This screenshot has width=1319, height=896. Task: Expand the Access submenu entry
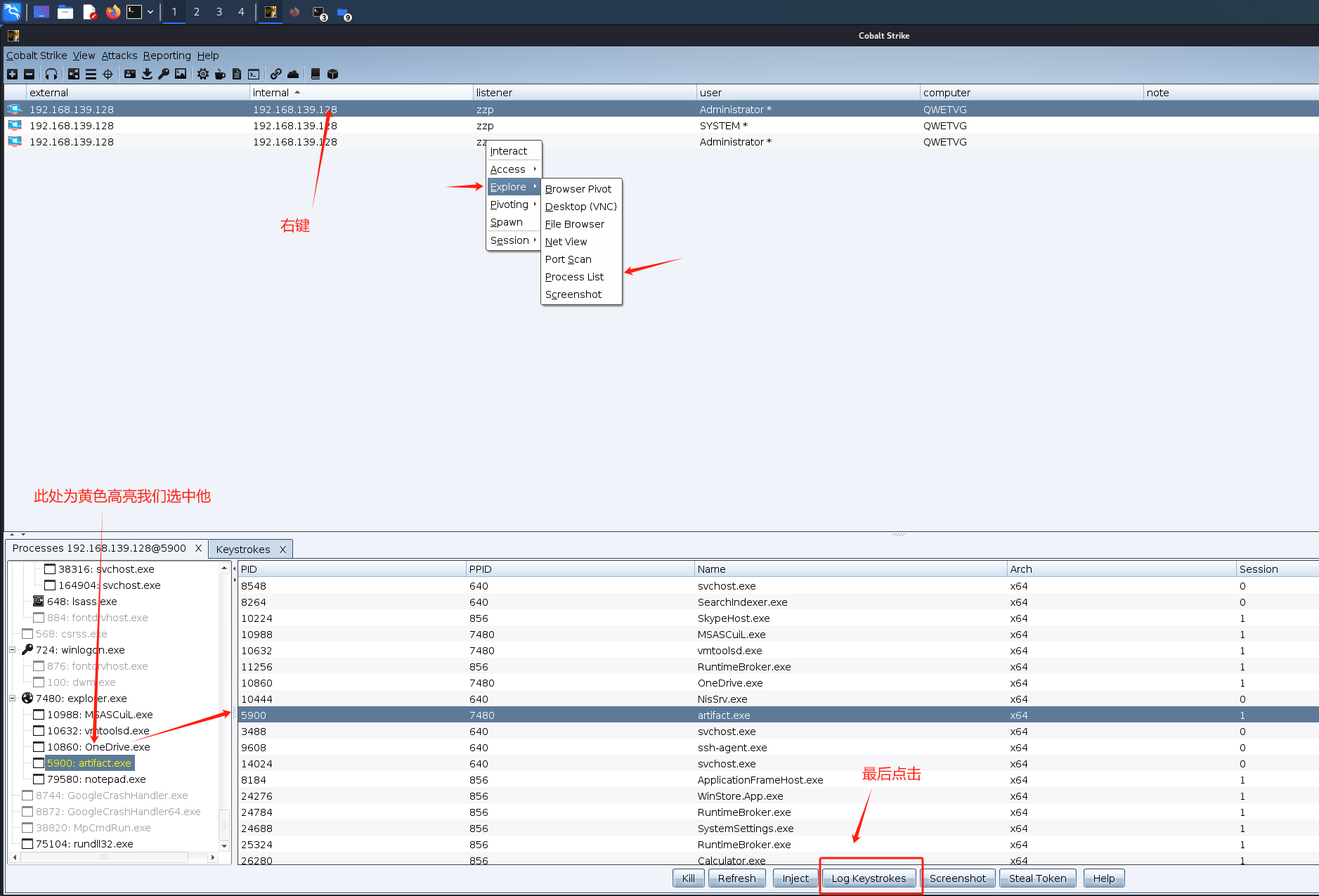pyautogui.click(x=514, y=169)
